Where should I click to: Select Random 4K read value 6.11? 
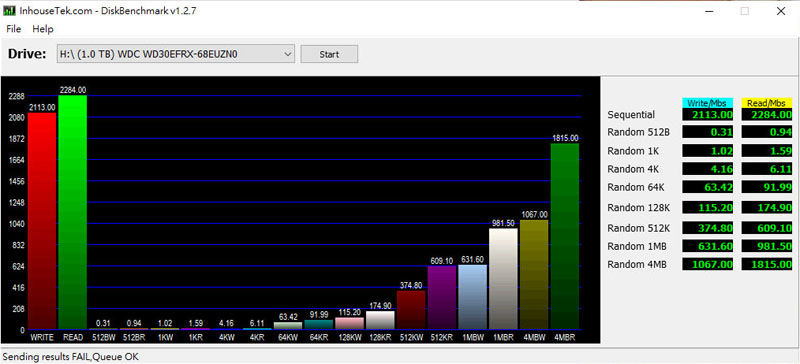[766, 168]
